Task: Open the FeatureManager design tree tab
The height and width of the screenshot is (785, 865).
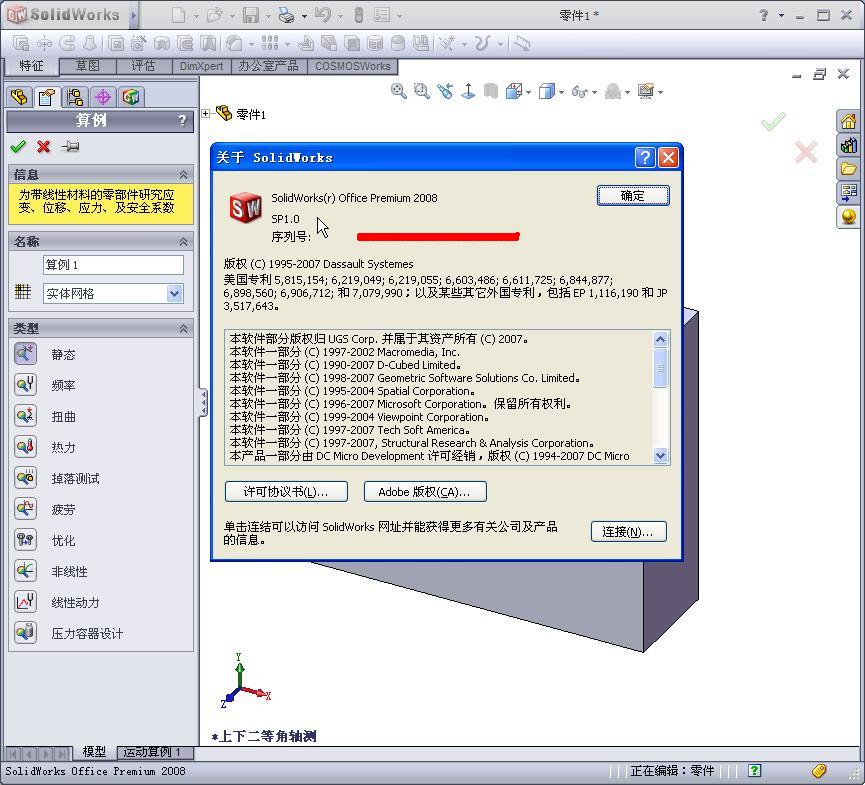Action: click(19, 97)
